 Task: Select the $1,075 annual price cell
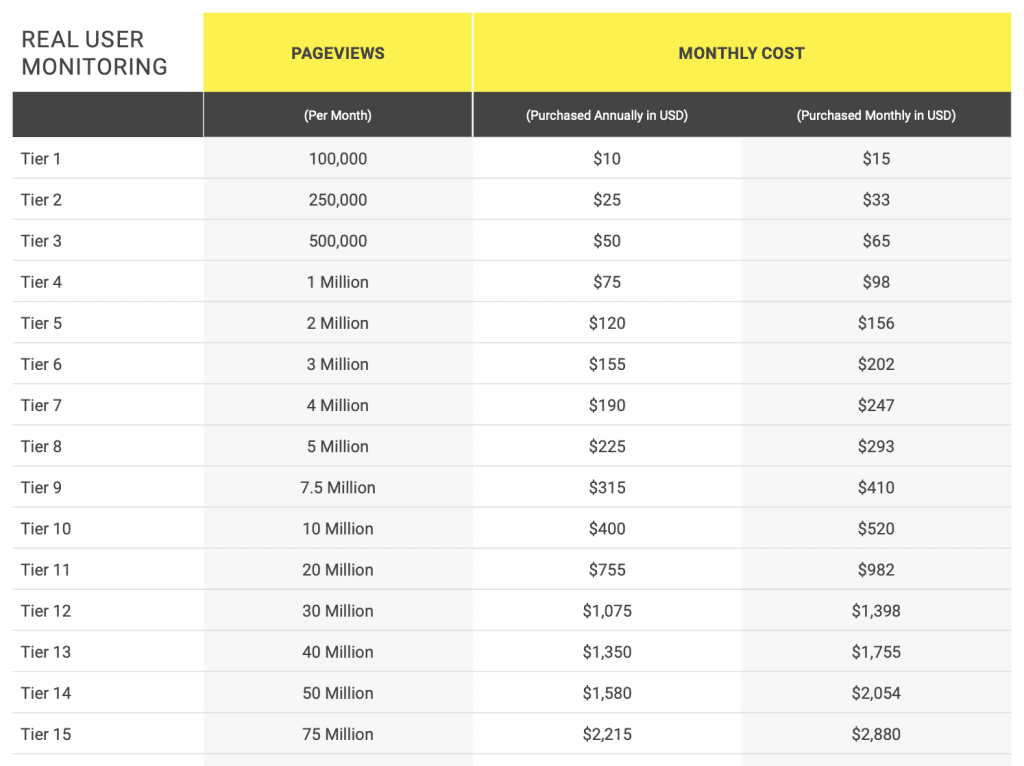click(x=607, y=610)
